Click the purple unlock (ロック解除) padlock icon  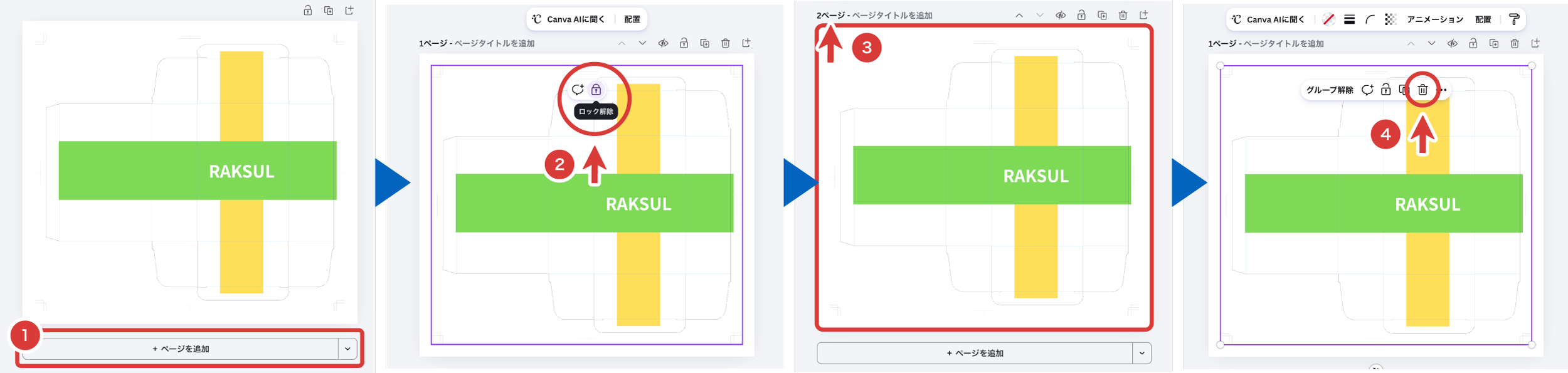coord(596,90)
